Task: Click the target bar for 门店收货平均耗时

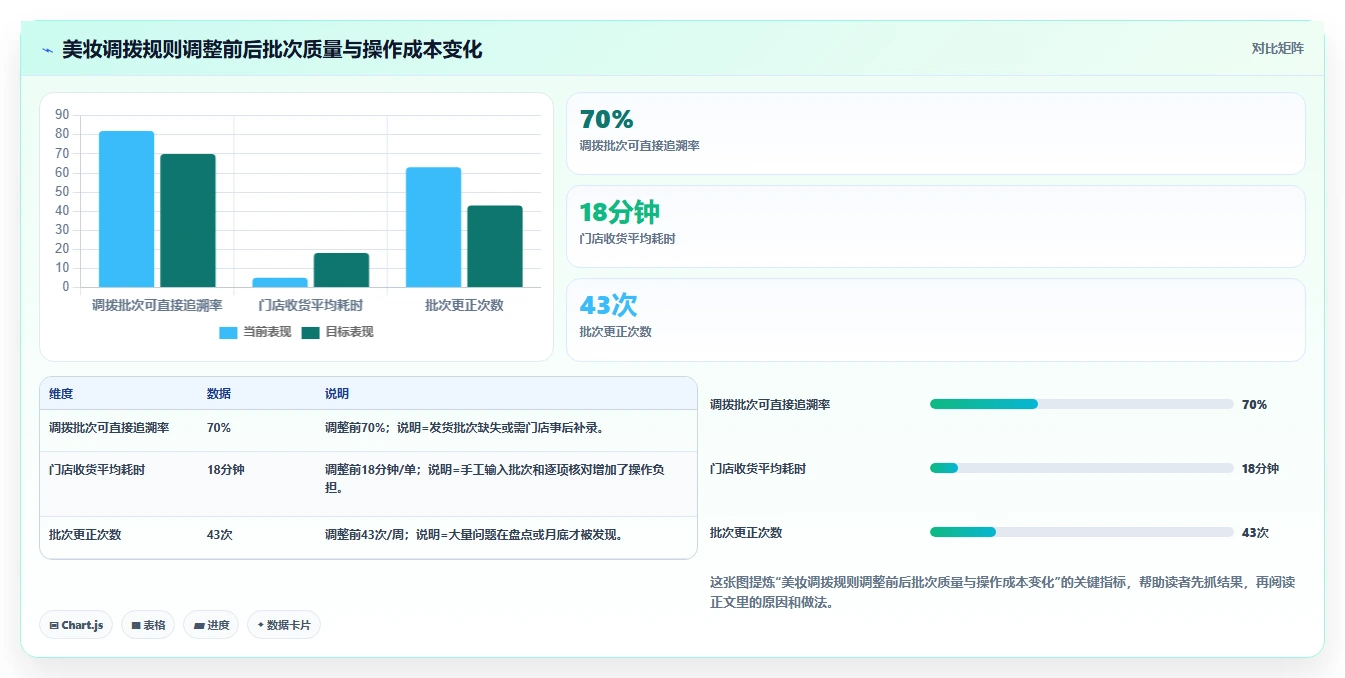Action: 341,270
